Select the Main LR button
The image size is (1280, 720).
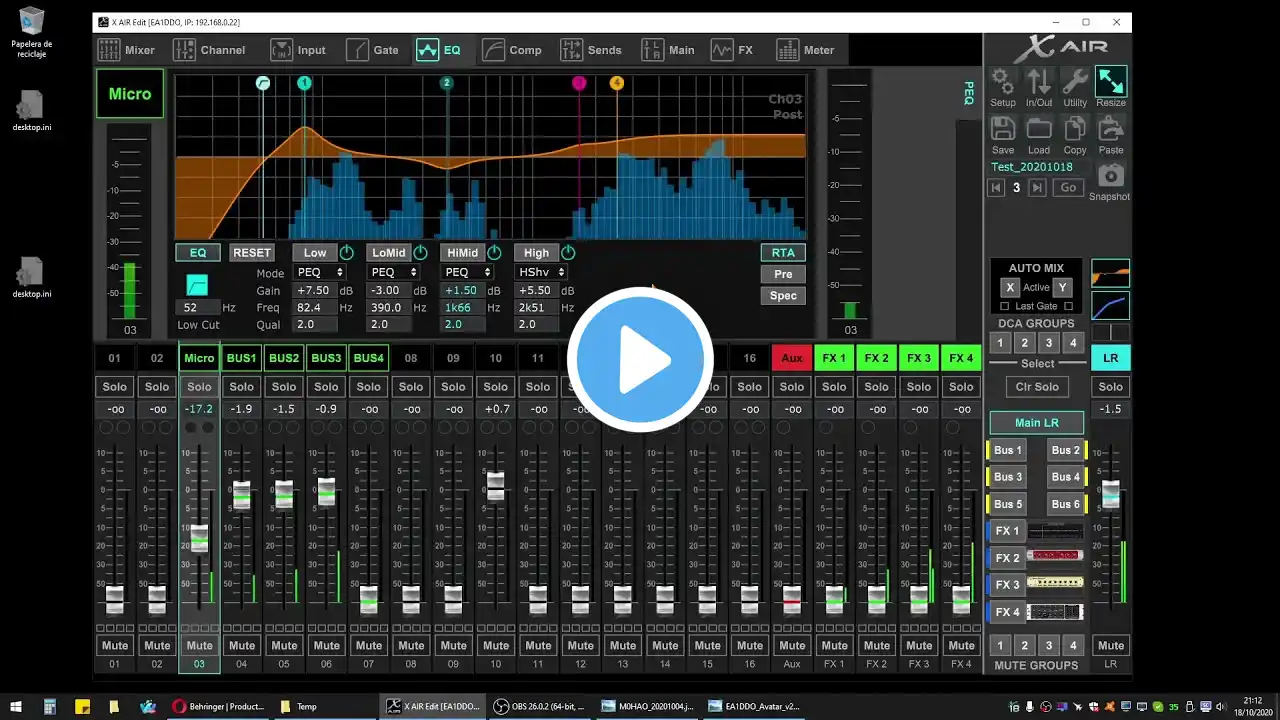1037,423
